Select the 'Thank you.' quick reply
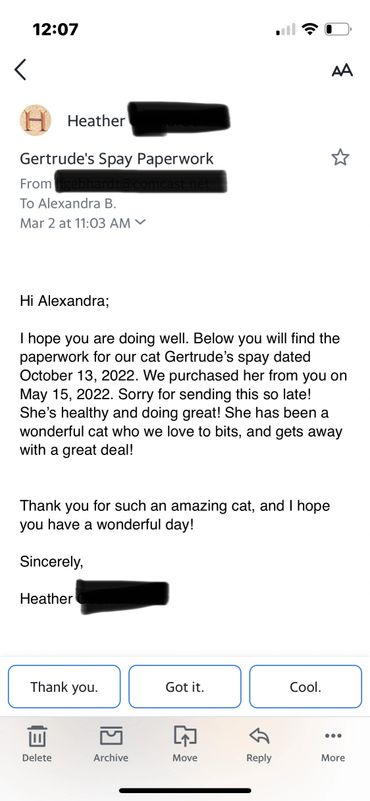370x801 pixels. pos(64,687)
